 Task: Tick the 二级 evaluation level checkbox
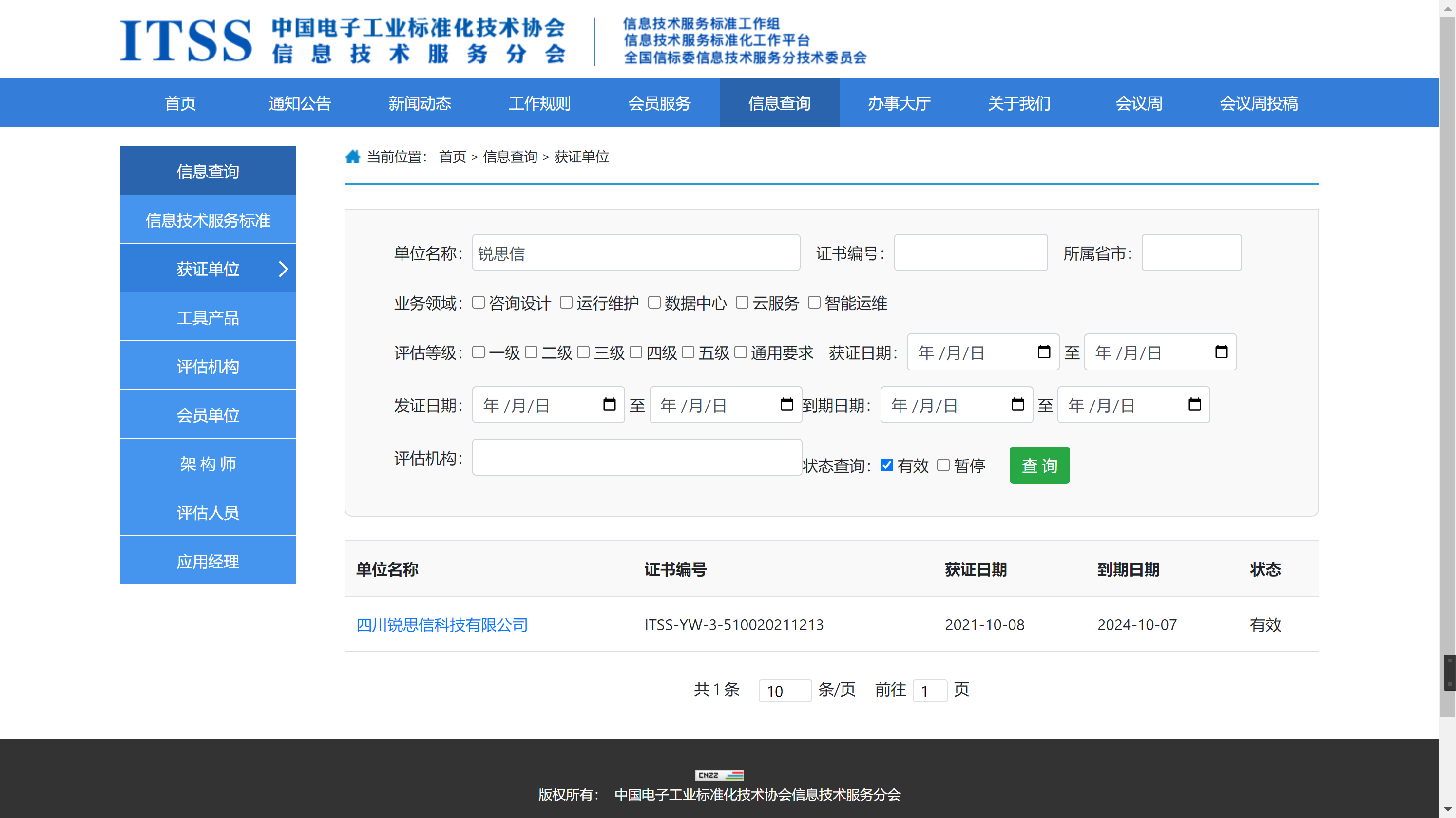[x=531, y=352]
